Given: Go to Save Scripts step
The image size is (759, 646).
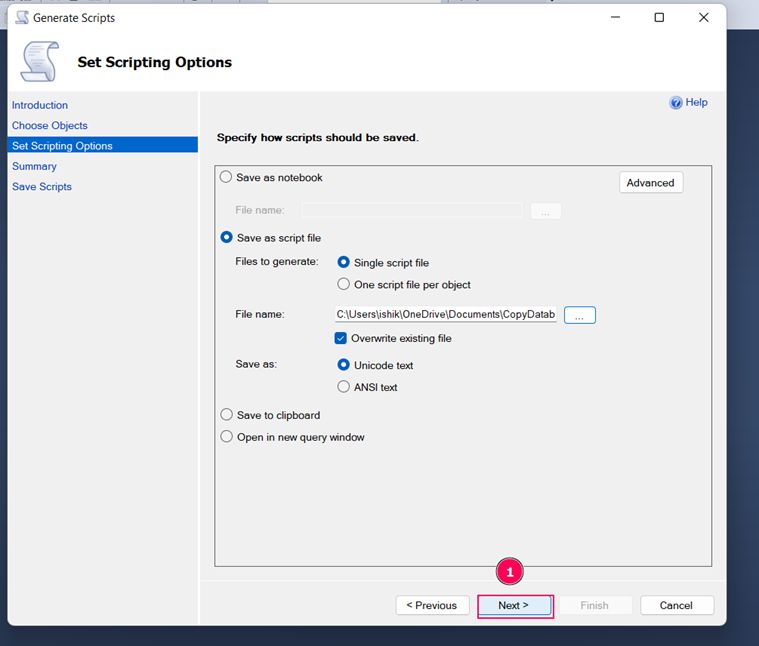Looking at the screenshot, I should [x=42, y=186].
